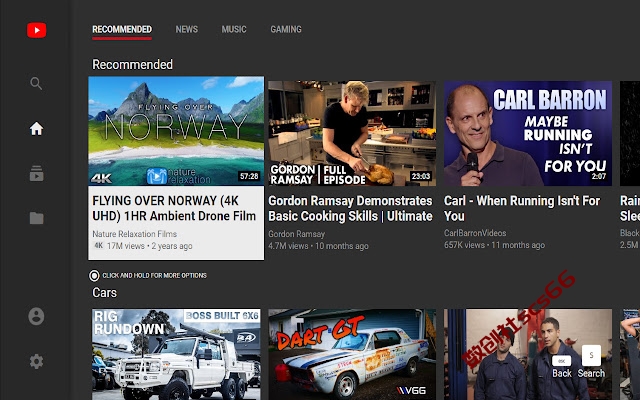Click the 'Click and hold for more options' hint
The width and height of the screenshot is (640, 400).
pyautogui.click(x=148, y=276)
